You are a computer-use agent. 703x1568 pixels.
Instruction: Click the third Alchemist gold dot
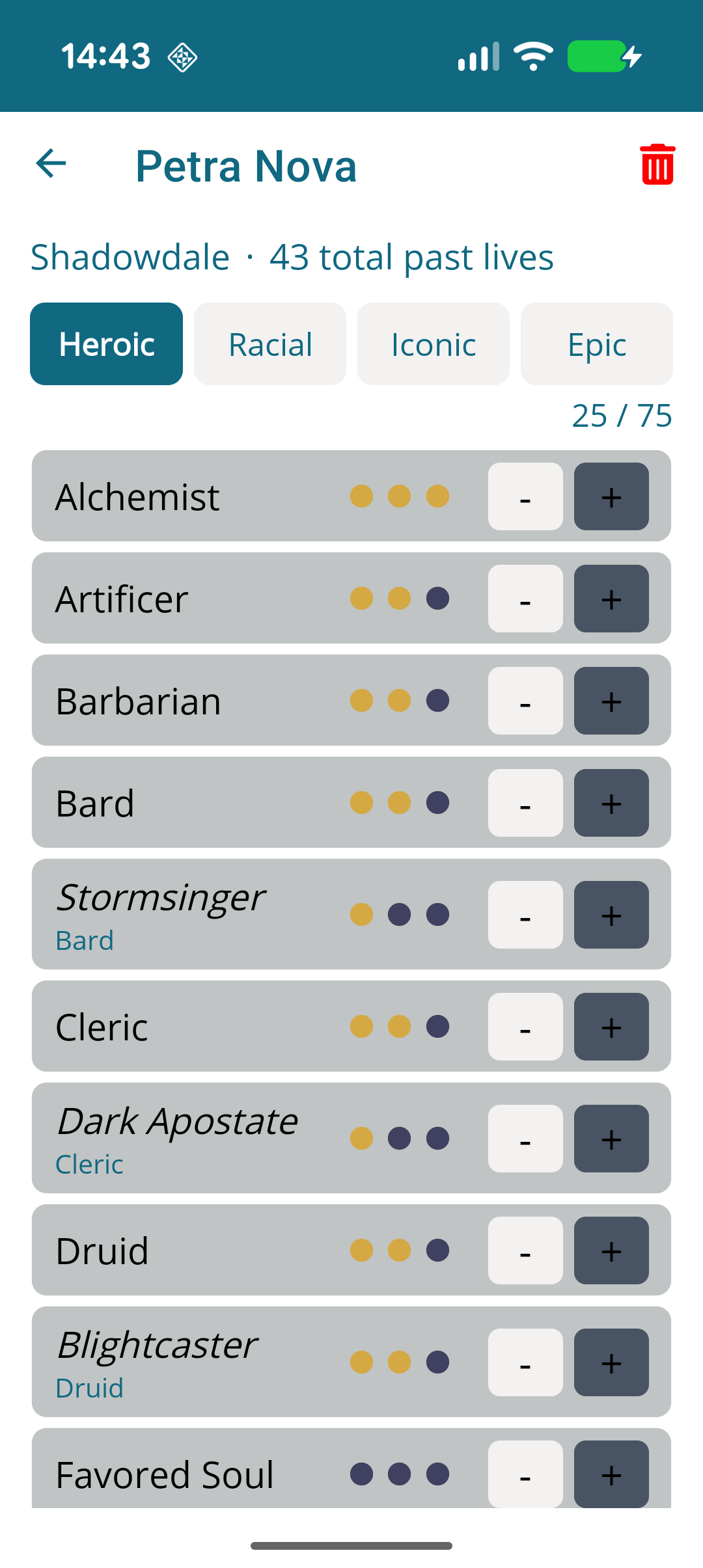[x=437, y=496]
